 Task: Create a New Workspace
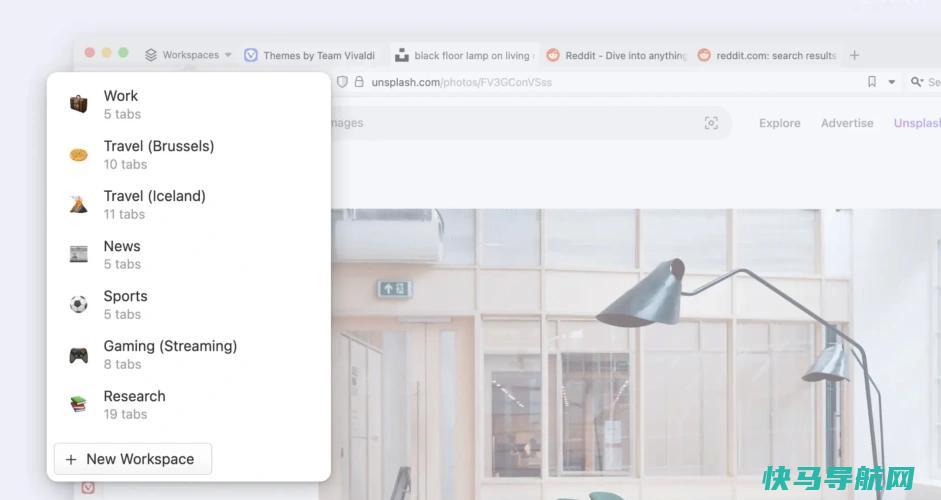(133, 459)
